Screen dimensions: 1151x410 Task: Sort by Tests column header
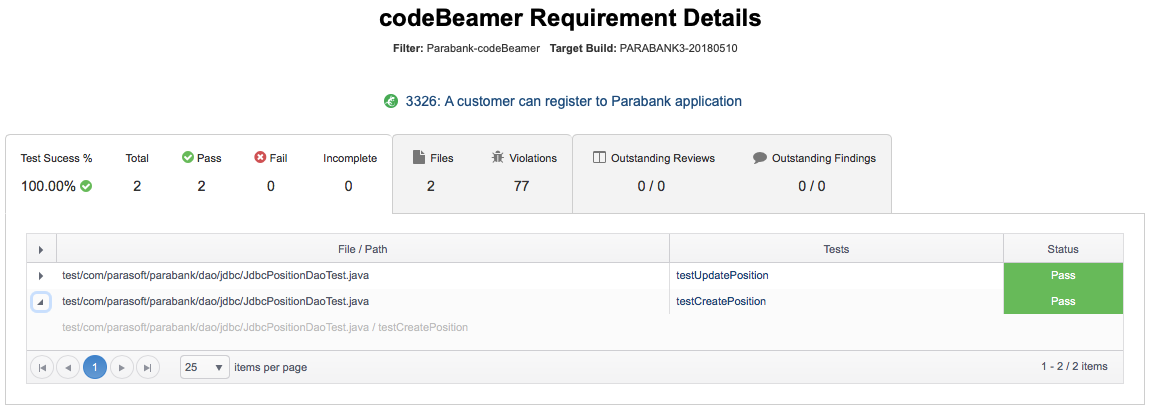click(x=836, y=249)
